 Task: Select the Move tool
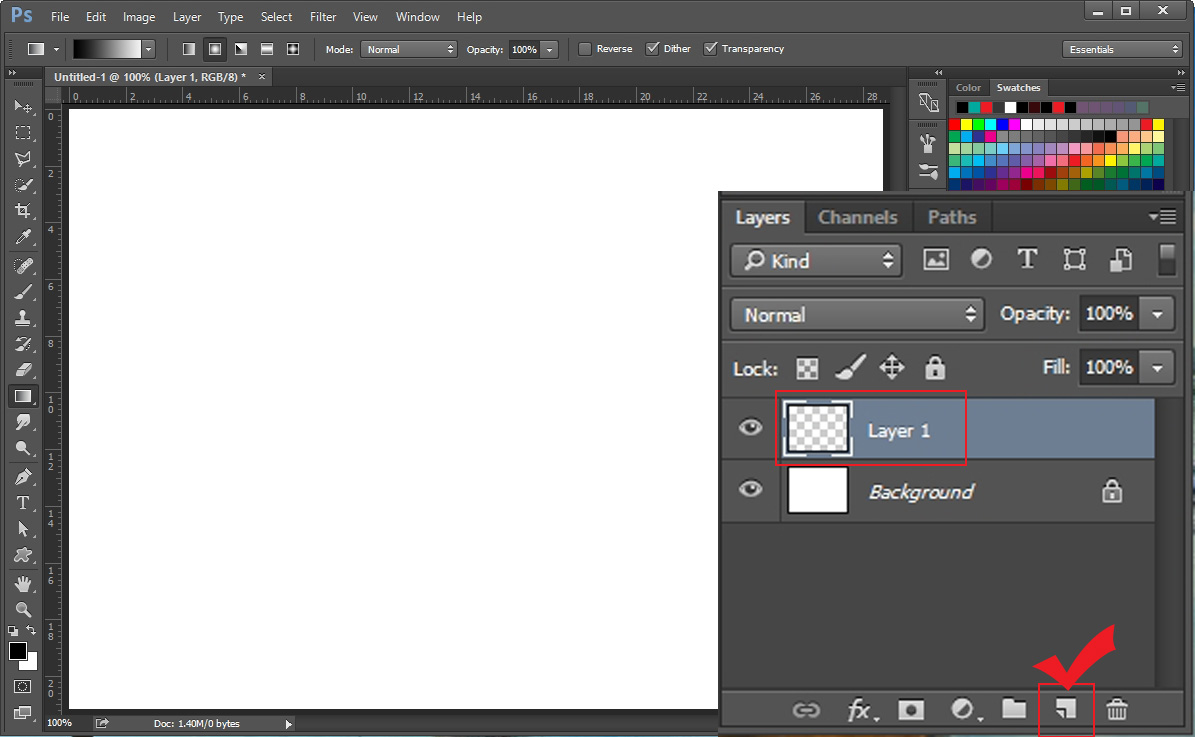[23, 106]
